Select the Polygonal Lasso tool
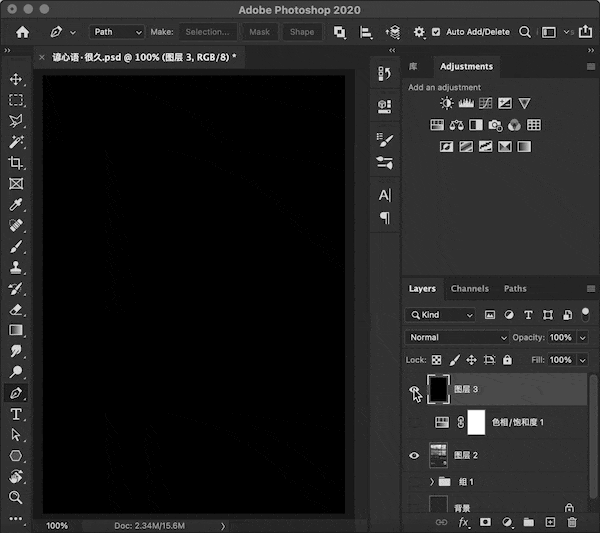 click(16, 121)
